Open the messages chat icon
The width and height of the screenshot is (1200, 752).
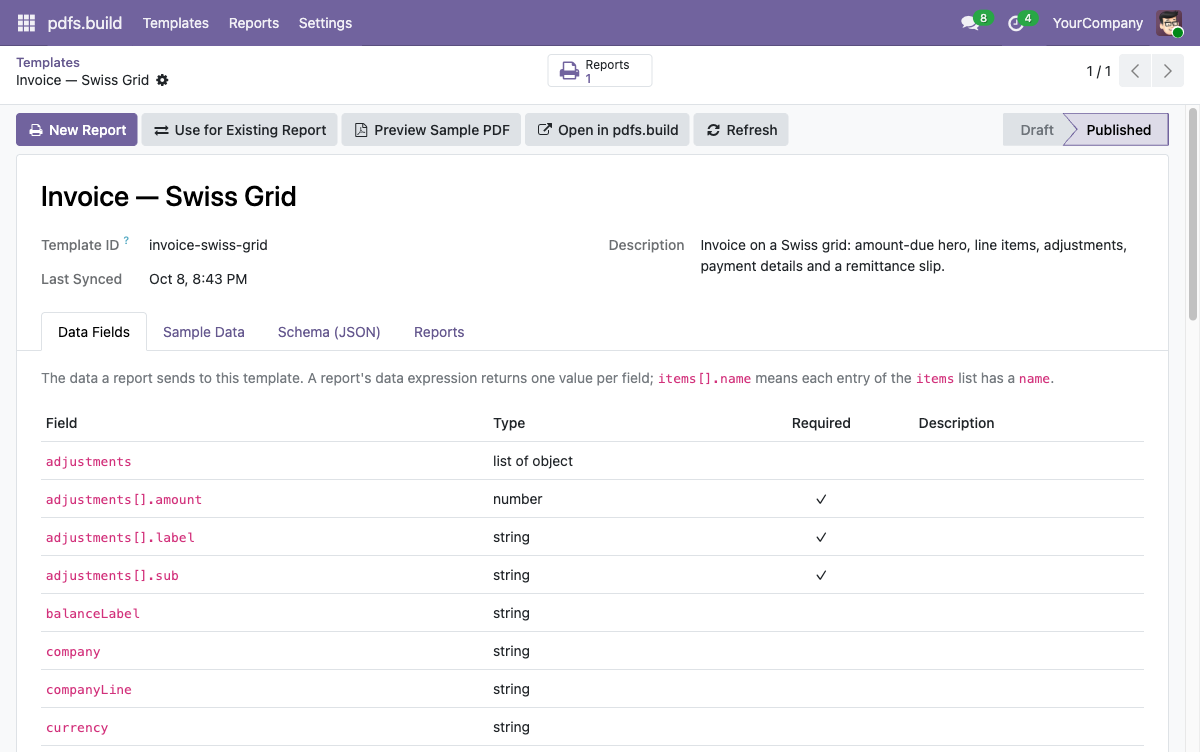pos(970,23)
